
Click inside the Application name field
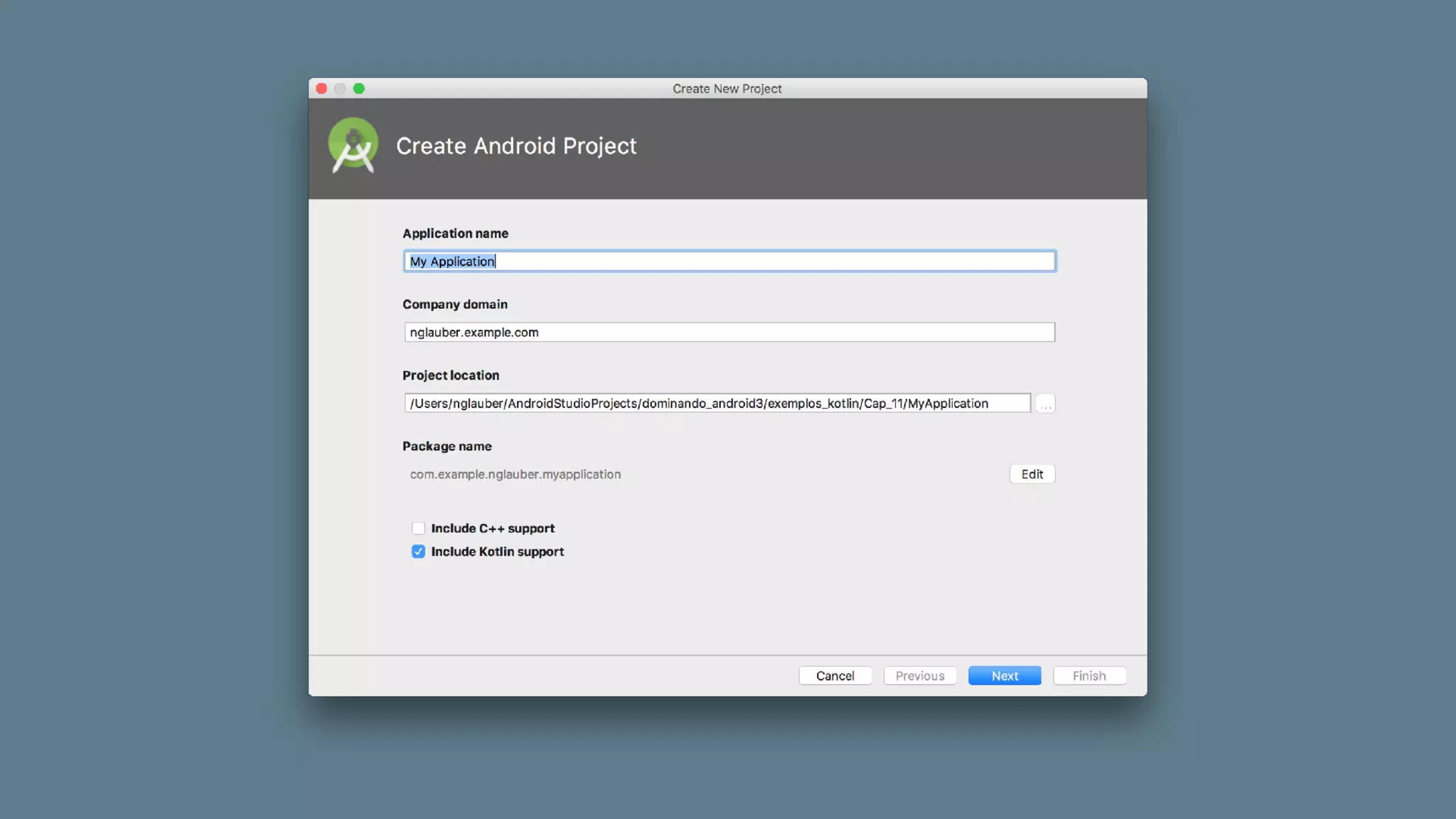tap(729, 262)
